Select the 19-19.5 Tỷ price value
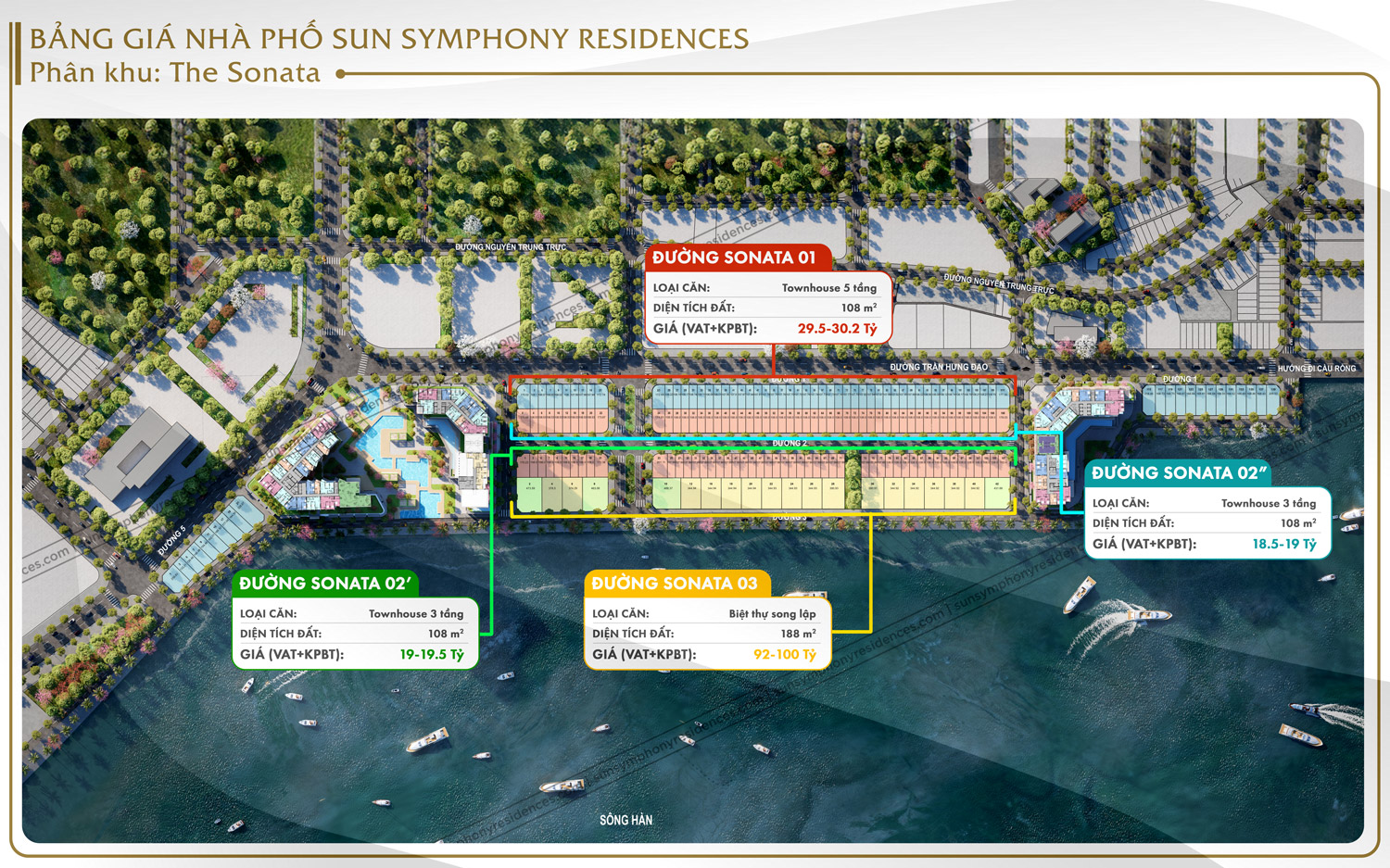The width and height of the screenshot is (1390, 868). point(432,655)
